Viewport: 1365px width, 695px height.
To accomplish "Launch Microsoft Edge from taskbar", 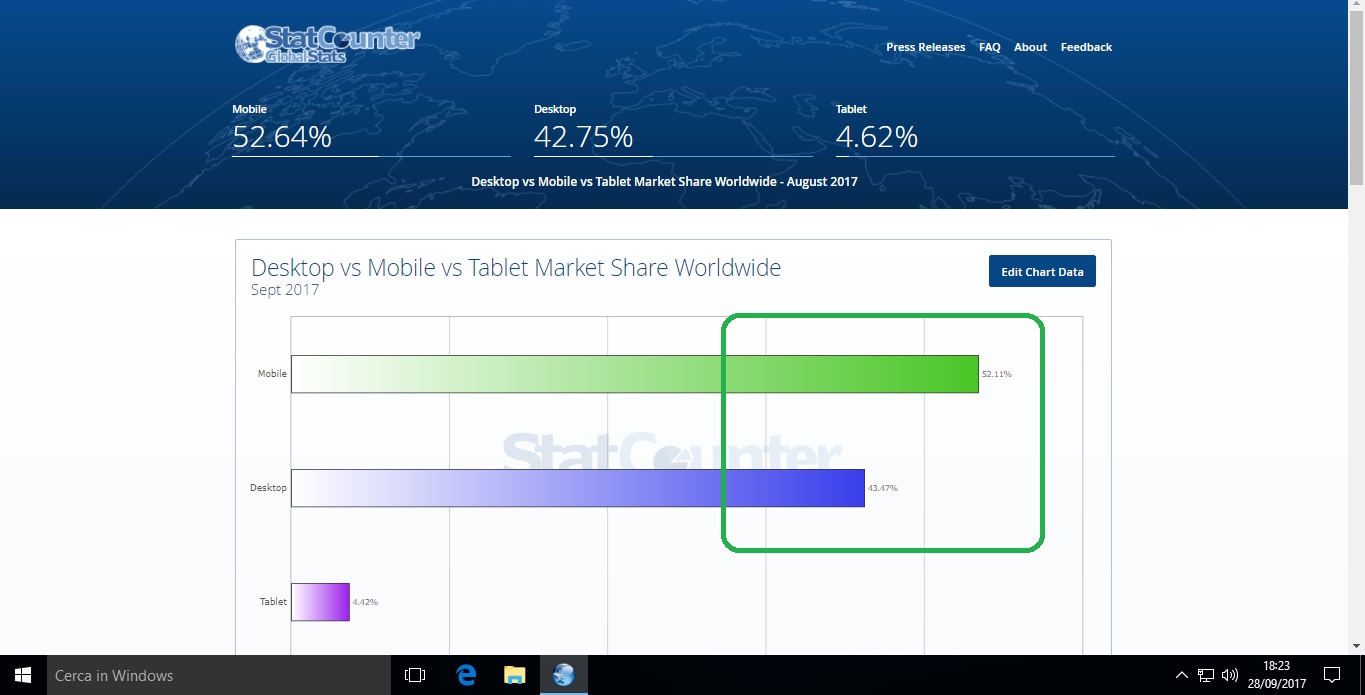I will [466, 675].
